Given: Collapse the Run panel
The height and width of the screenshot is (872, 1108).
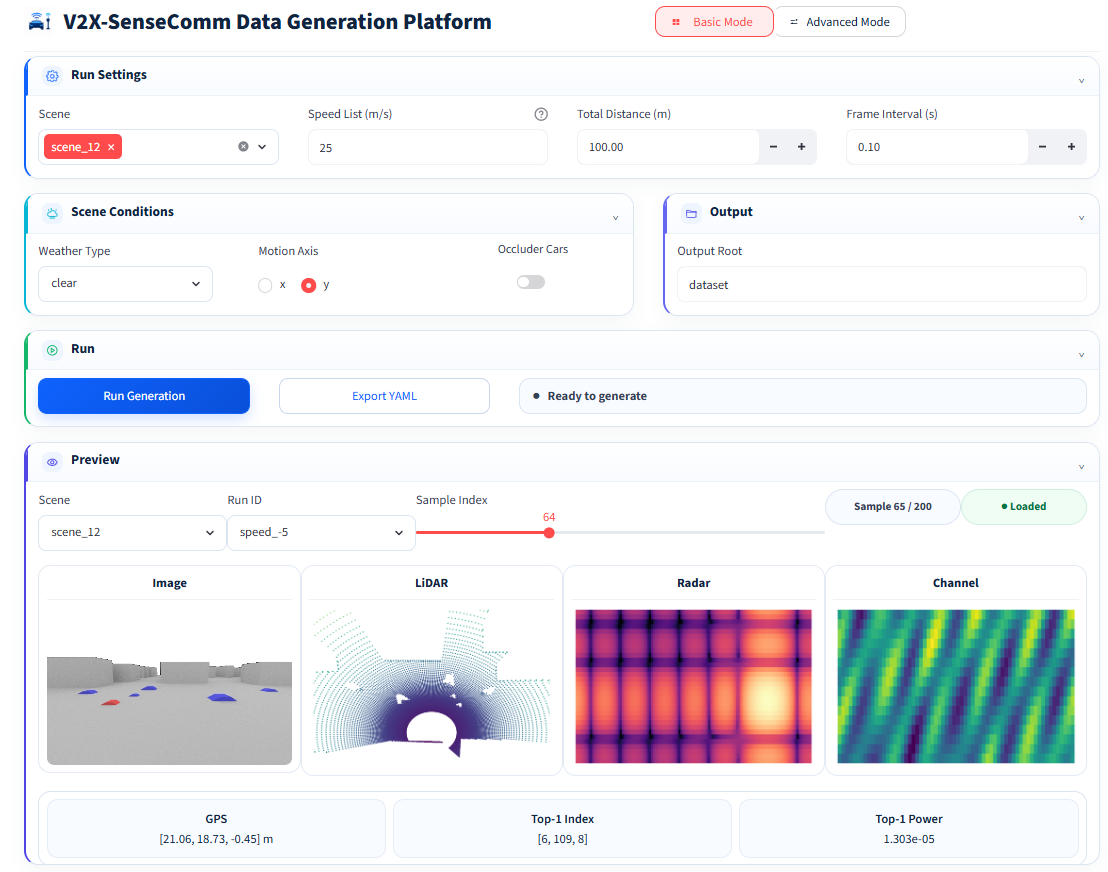Looking at the screenshot, I should coord(1081,355).
